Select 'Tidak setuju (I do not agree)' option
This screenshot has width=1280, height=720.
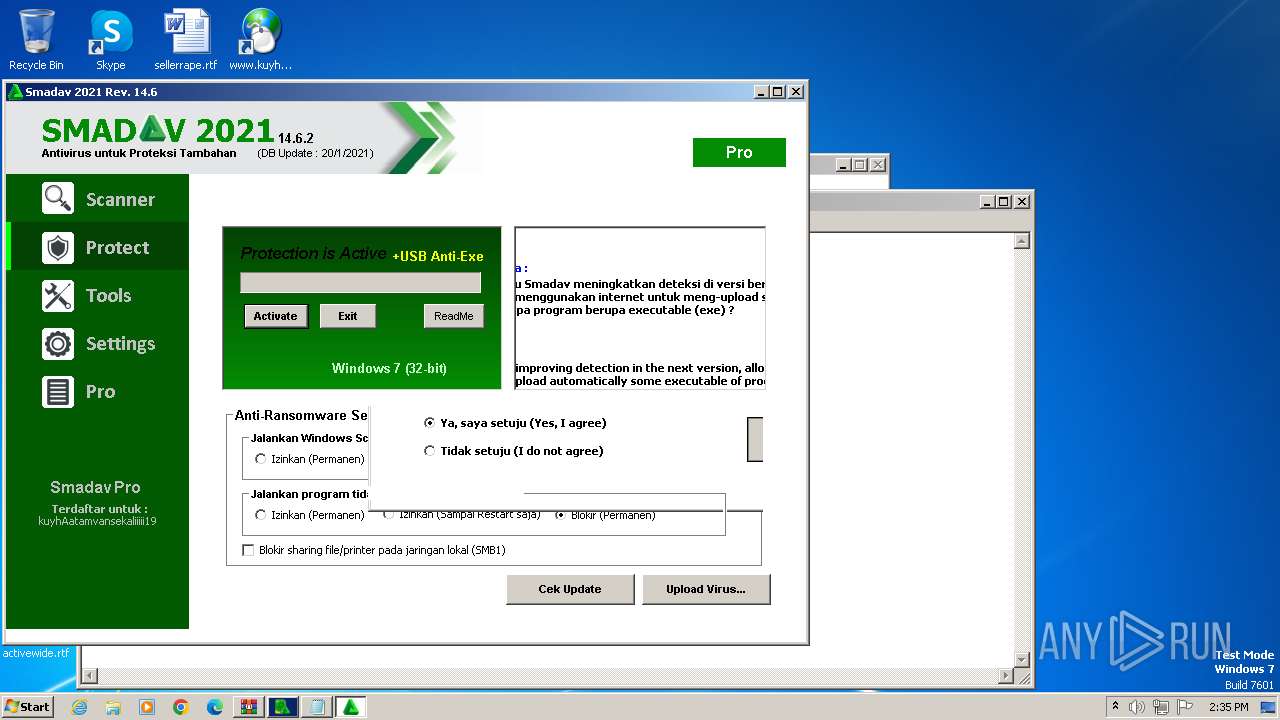tap(514, 451)
